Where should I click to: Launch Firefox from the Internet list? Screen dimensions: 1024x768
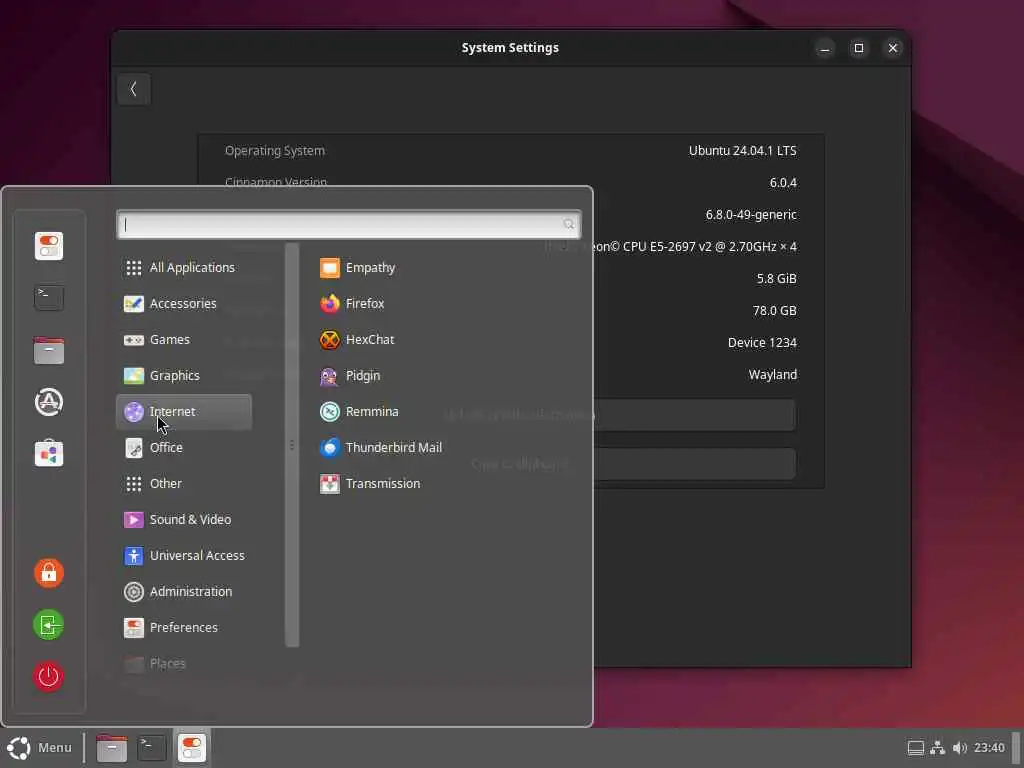353,304
